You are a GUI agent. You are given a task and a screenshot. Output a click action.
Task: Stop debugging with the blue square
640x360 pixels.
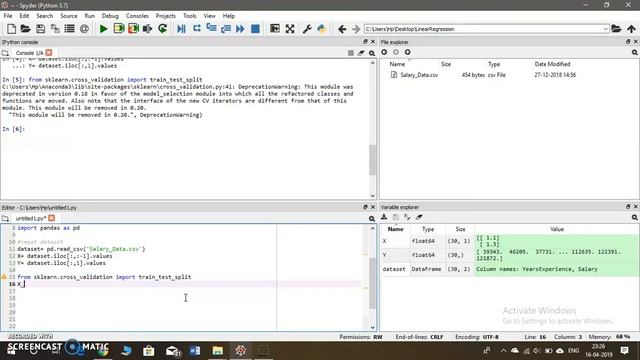coord(255,29)
